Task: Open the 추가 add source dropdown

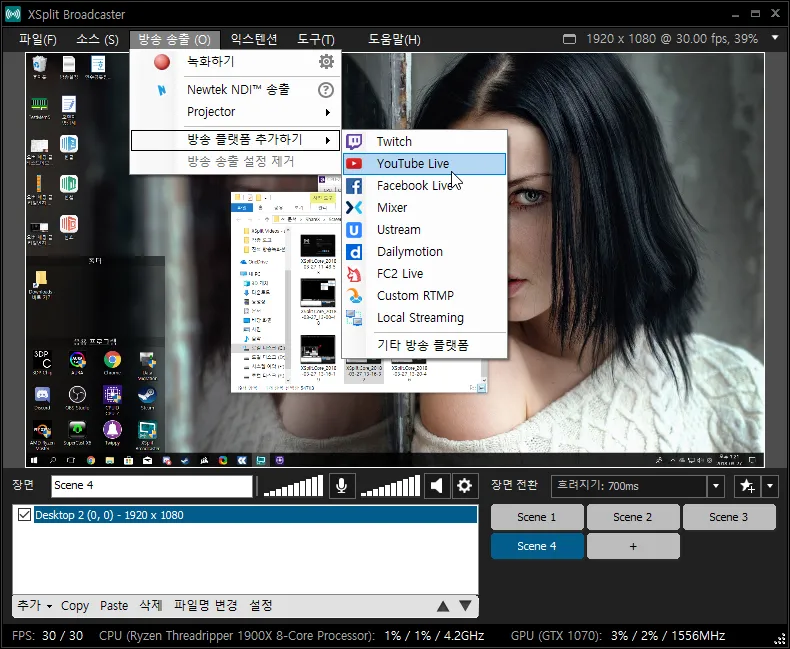Action: point(35,605)
